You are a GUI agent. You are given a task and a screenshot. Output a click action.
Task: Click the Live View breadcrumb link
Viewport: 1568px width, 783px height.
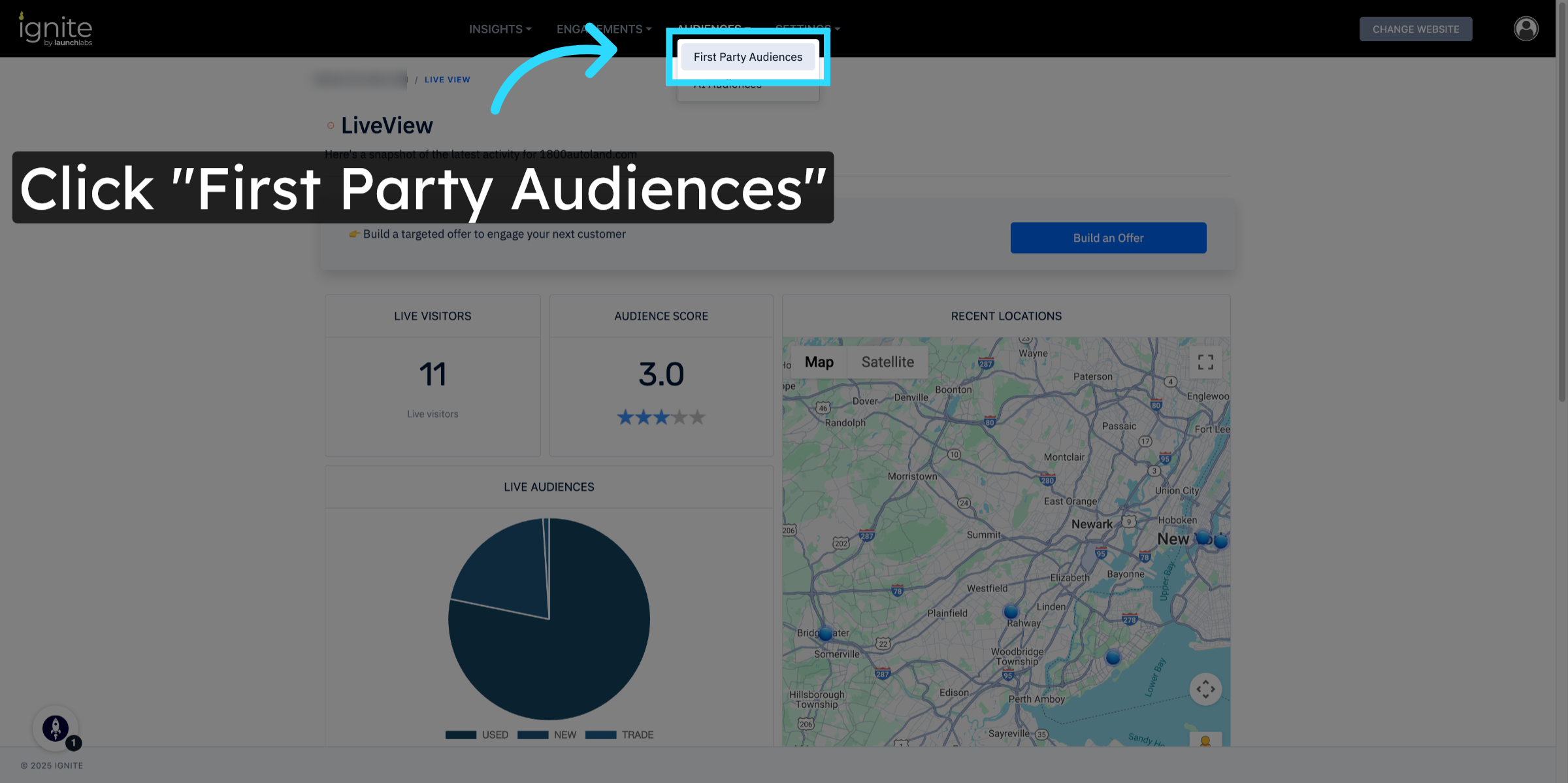tap(447, 80)
